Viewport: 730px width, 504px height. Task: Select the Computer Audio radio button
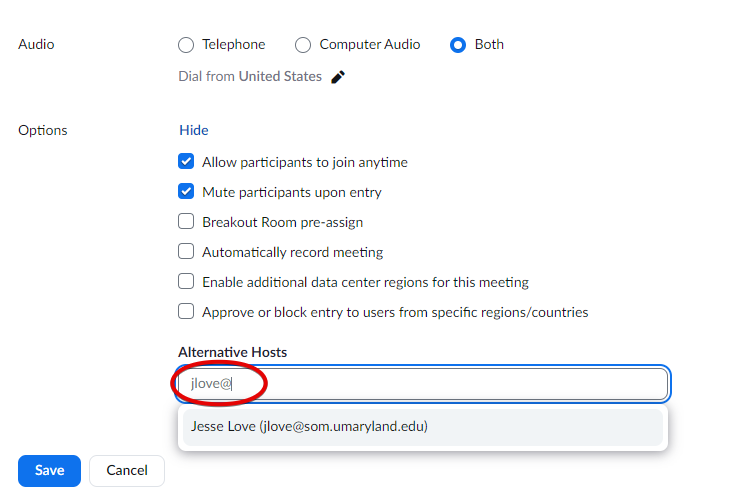(303, 45)
